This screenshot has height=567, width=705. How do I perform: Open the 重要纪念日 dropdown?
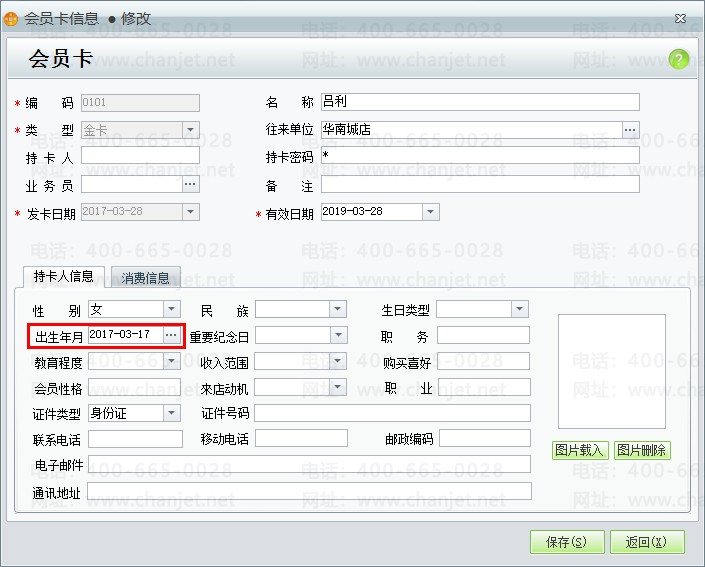pos(337,336)
